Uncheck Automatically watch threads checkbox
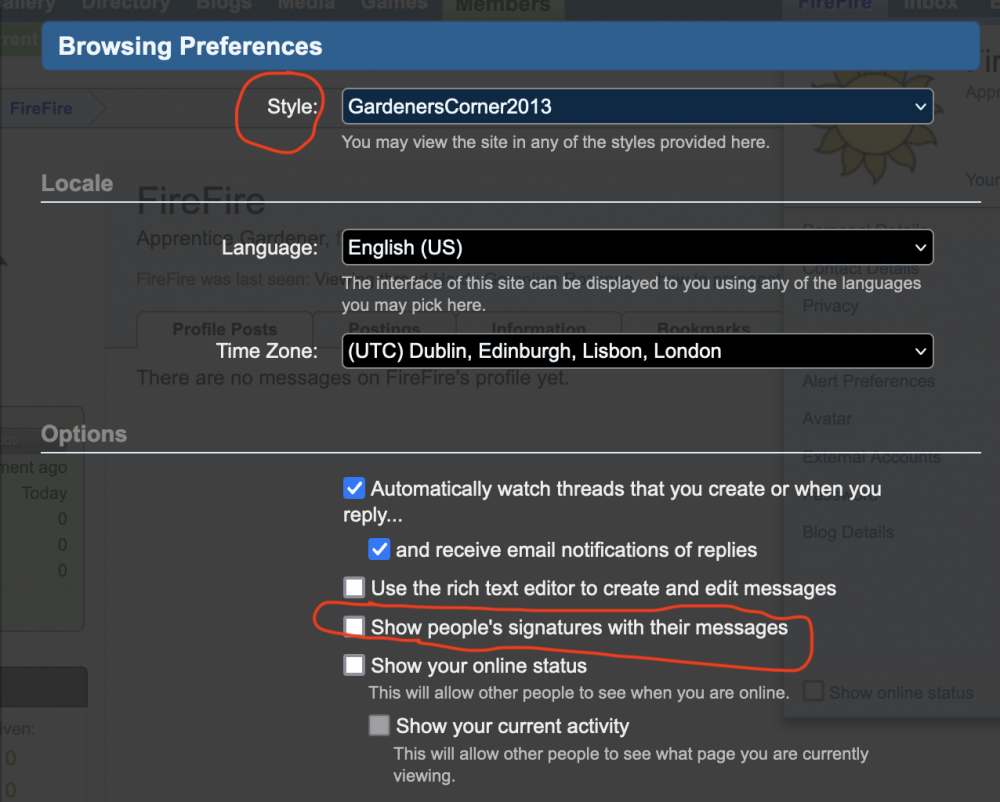The image size is (1000, 802). tap(354, 489)
